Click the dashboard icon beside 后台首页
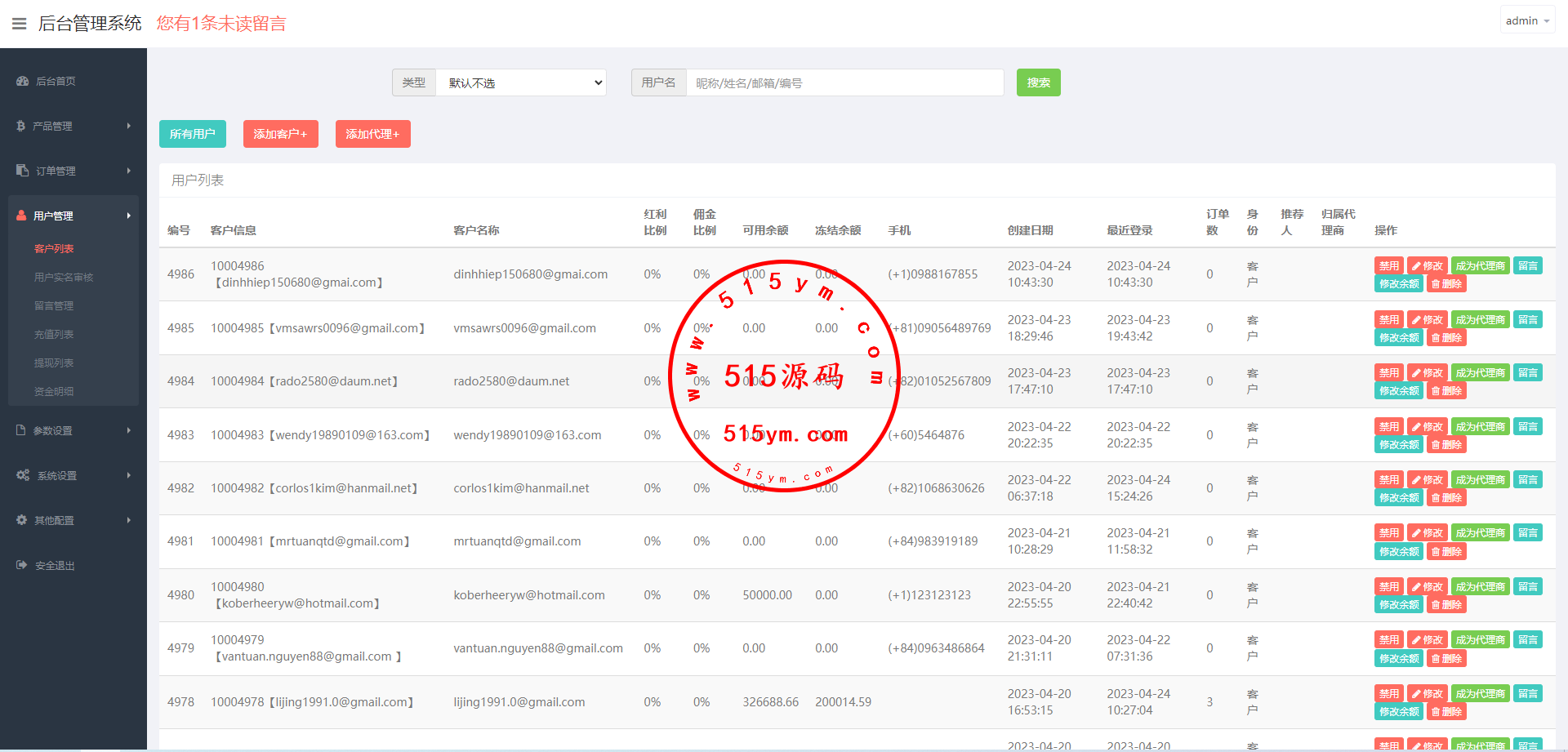1568x752 pixels. point(22,81)
